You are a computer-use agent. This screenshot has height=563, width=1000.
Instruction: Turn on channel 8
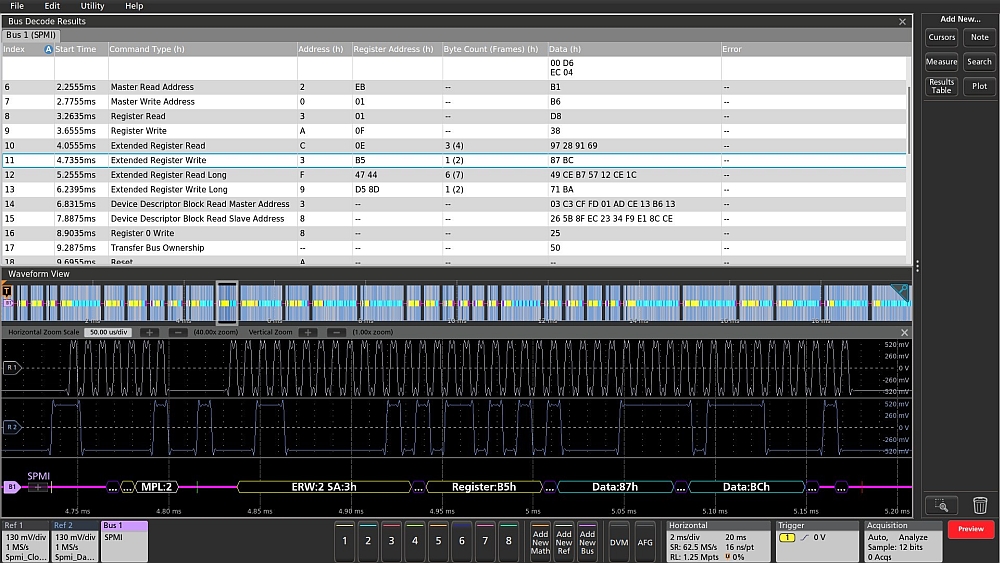pos(508,540)
